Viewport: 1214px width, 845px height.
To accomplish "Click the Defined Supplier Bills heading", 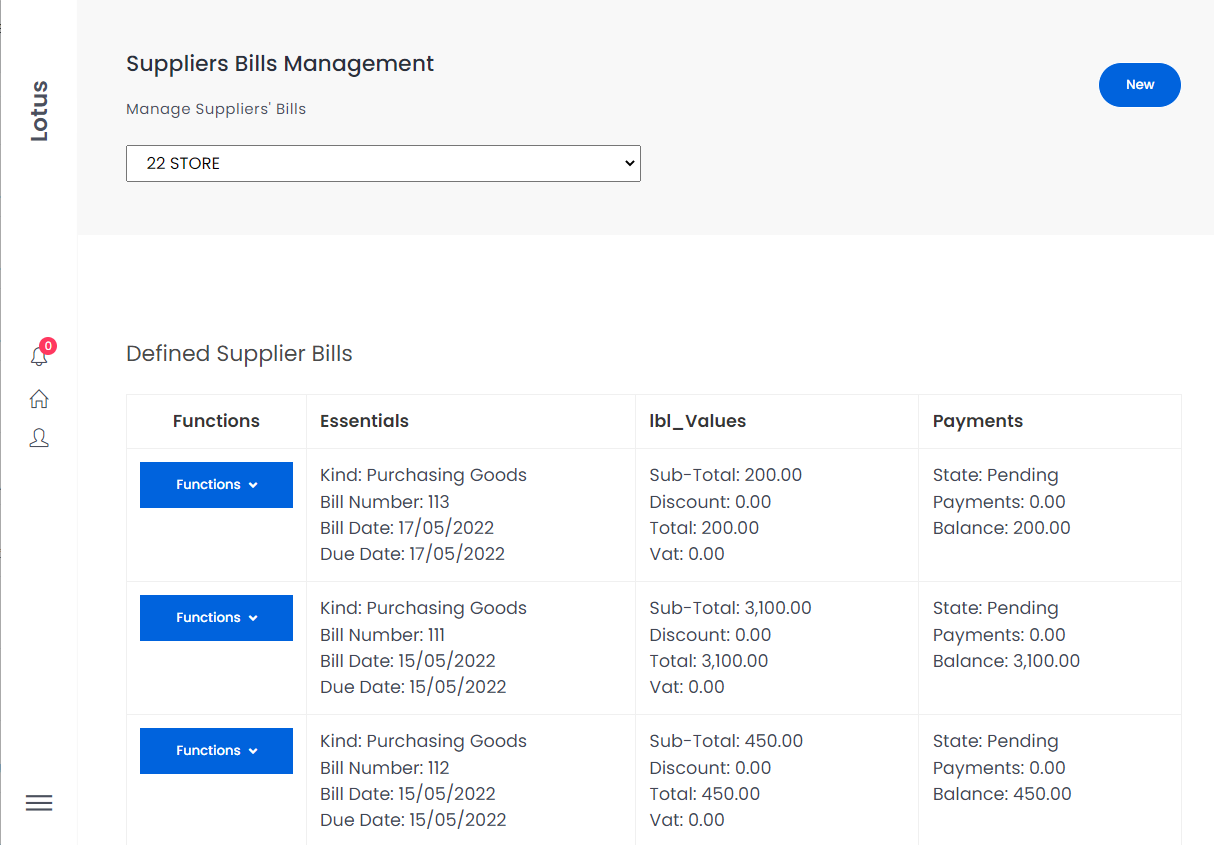I will tap(239, 354).
